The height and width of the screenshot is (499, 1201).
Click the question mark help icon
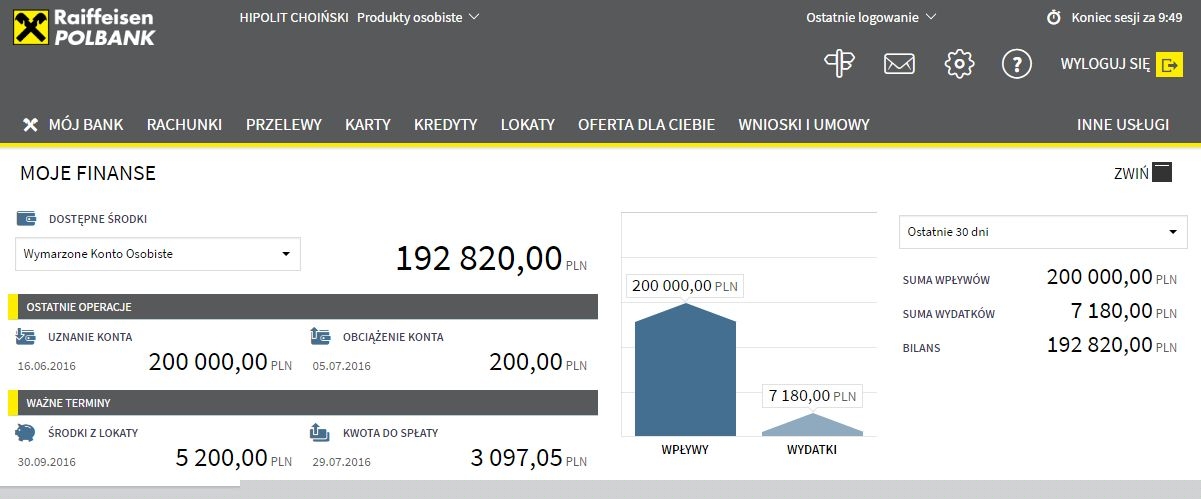pos(1016,65)
